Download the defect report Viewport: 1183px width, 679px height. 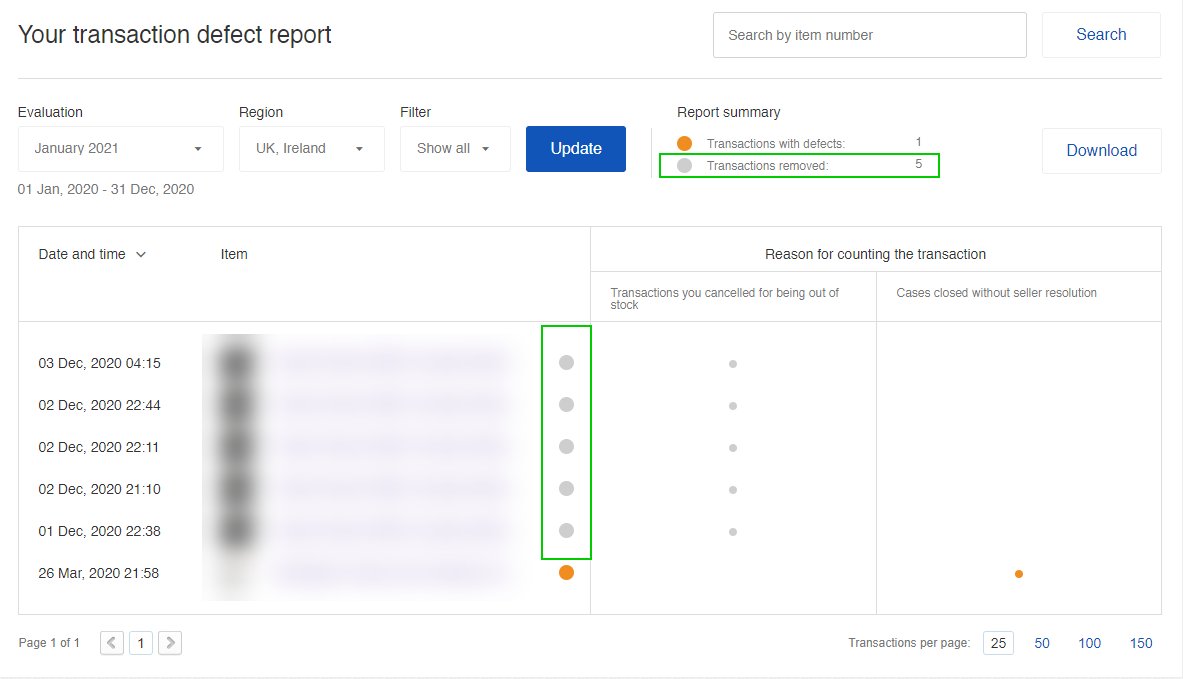pyautogui.click(x=1101, y=151)
